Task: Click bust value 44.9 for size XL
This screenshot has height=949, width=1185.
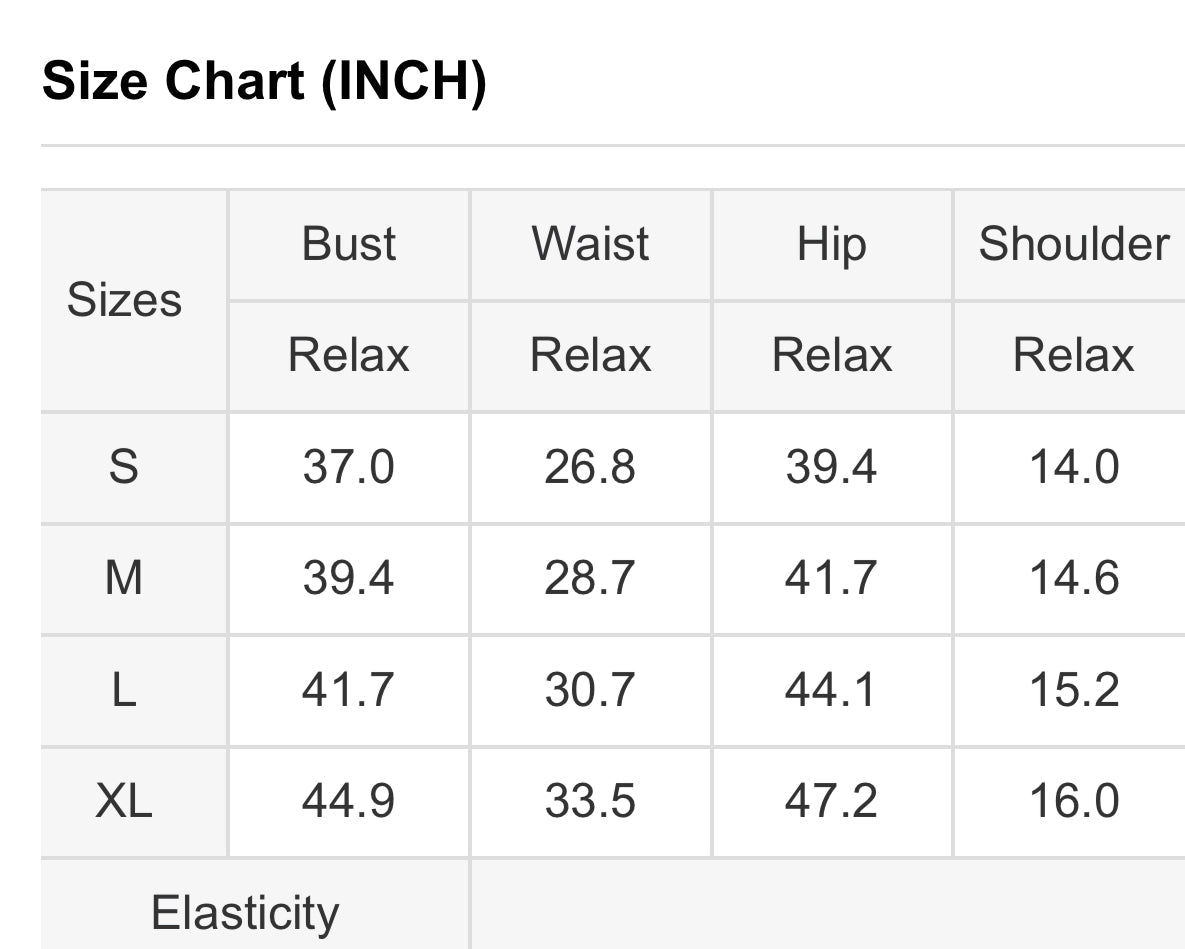Action: [349, 801]
